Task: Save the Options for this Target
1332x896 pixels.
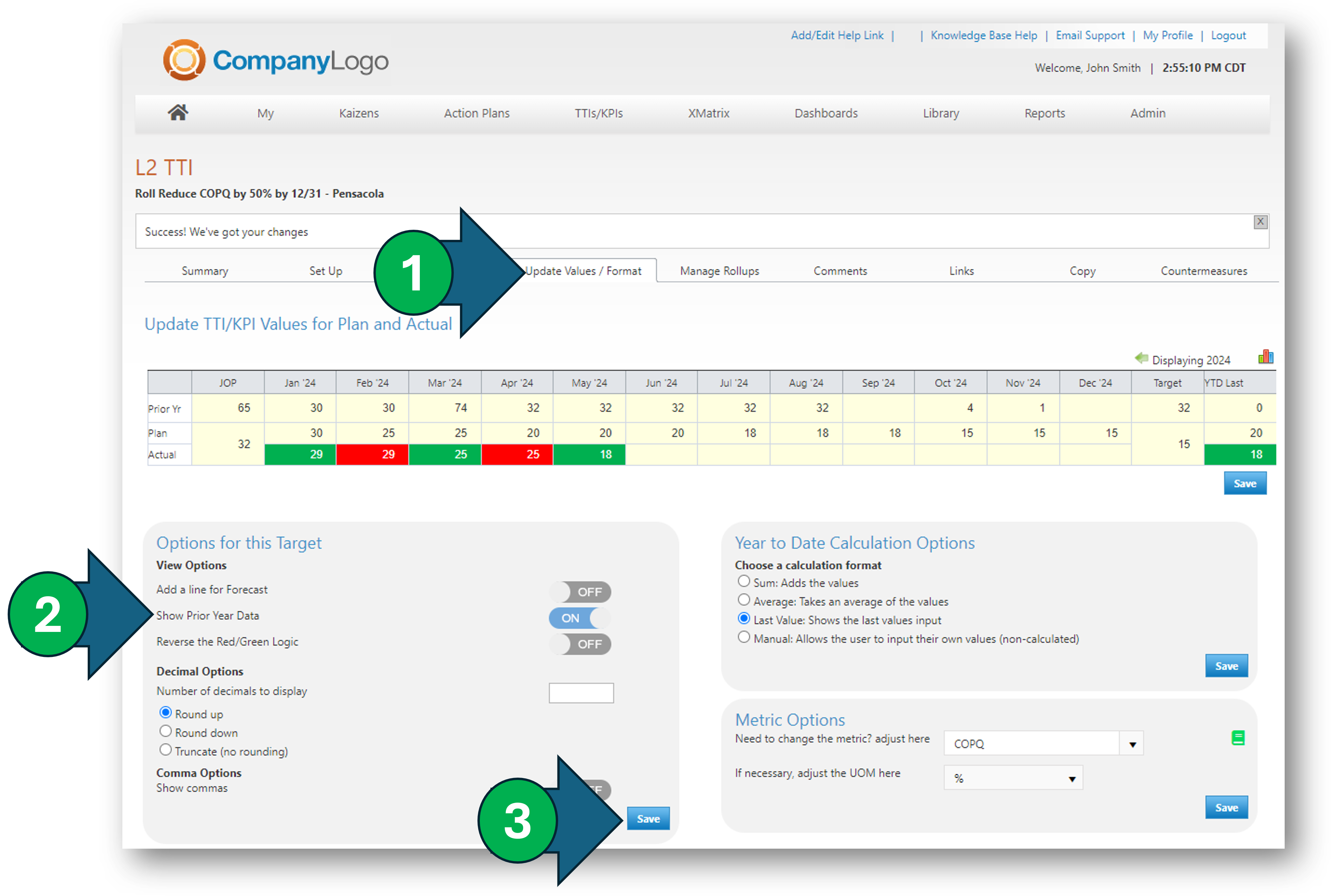Action: pos(648,818)
